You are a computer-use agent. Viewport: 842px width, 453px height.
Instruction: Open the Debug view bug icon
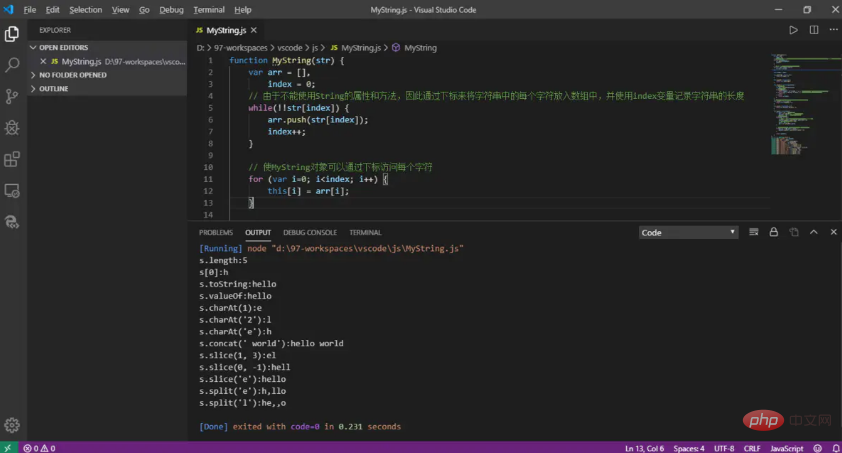coord(12,127)
